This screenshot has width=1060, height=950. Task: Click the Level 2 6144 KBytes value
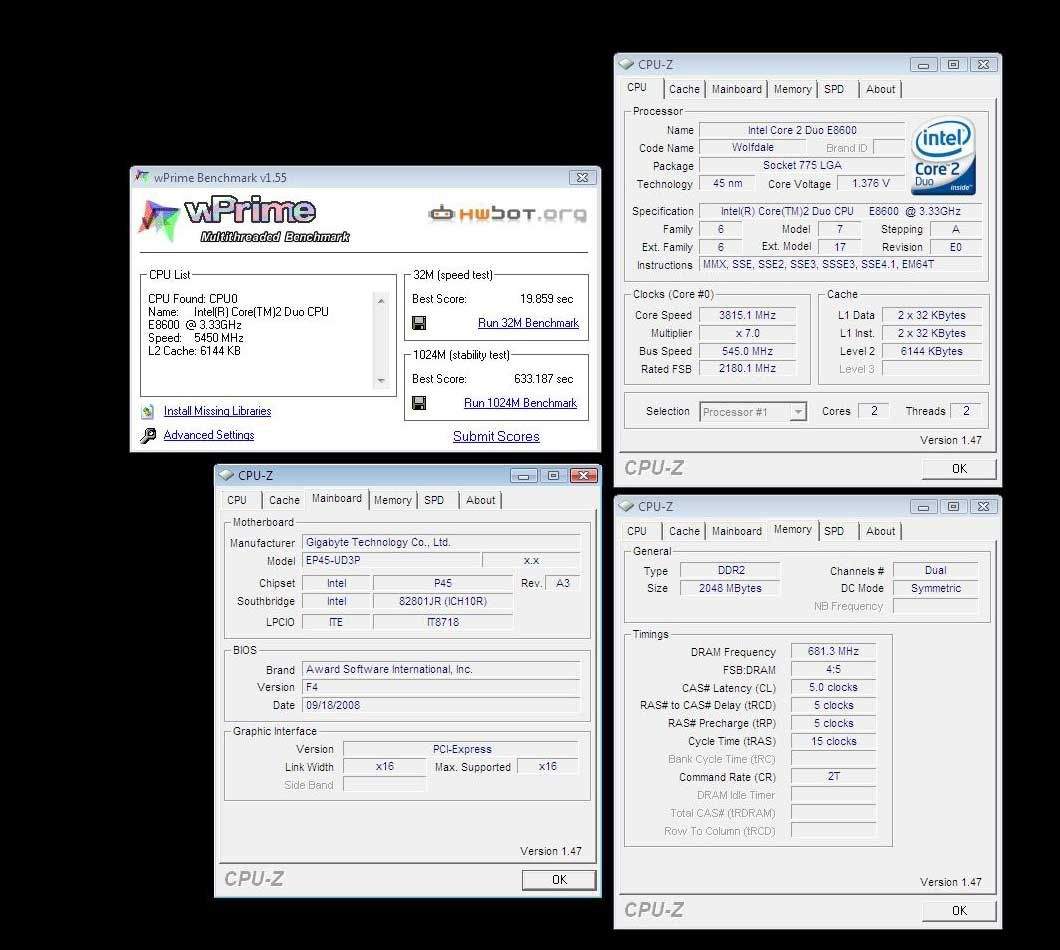click(932, 351)
